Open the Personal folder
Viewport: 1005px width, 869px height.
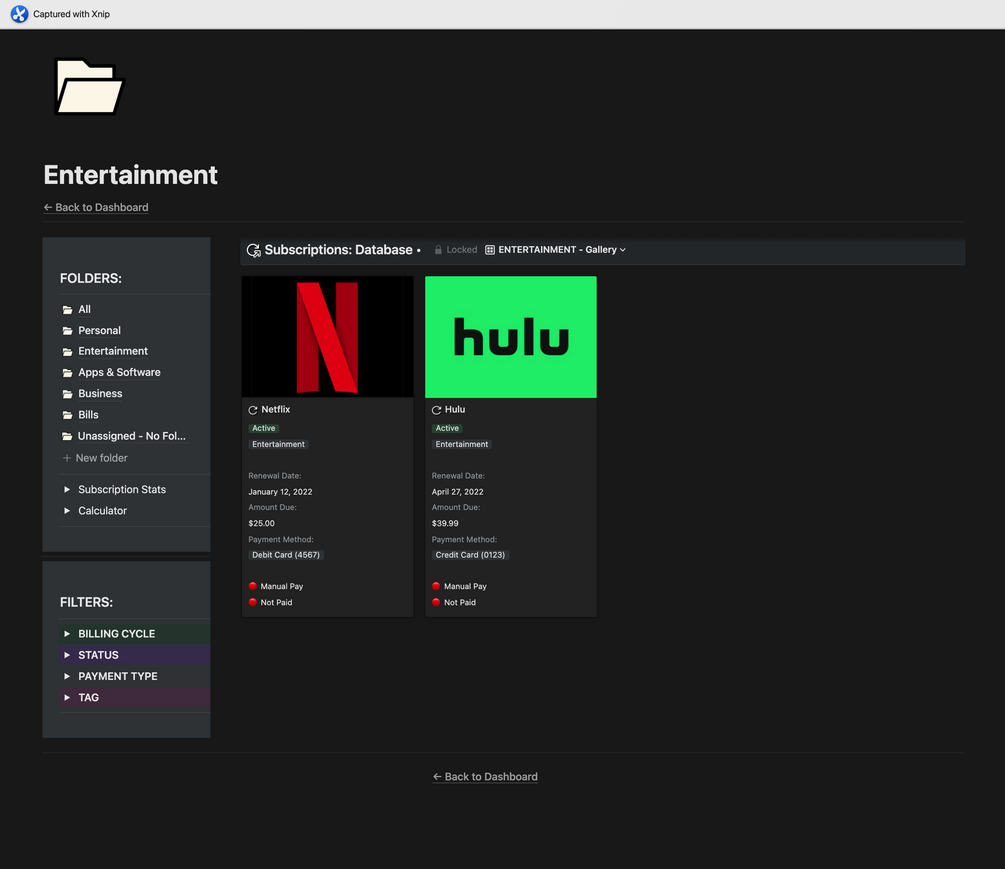(99, 331)
